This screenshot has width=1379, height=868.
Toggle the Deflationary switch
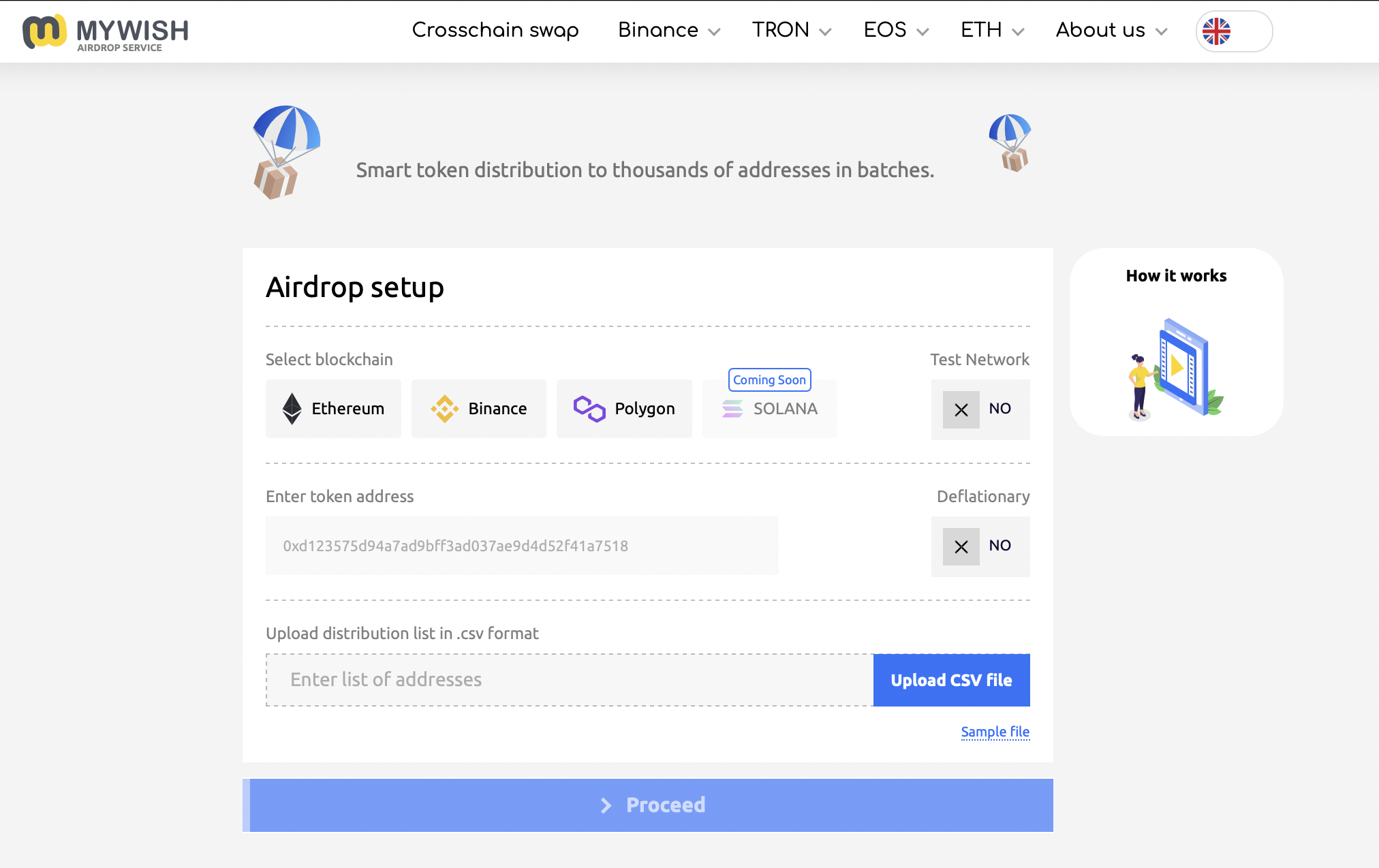click(x=980, y=546)
